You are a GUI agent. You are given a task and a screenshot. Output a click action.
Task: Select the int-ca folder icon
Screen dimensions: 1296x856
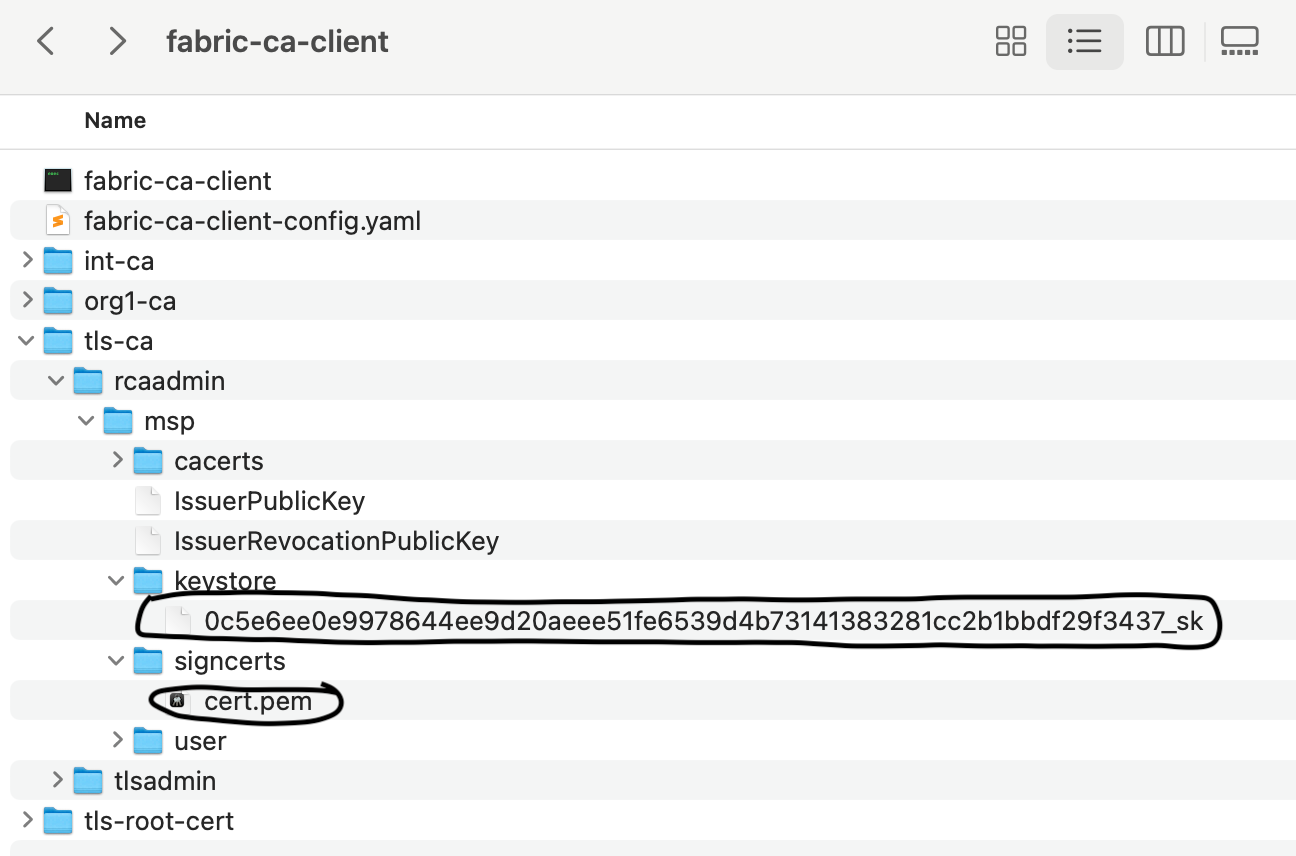click(59, 261)
